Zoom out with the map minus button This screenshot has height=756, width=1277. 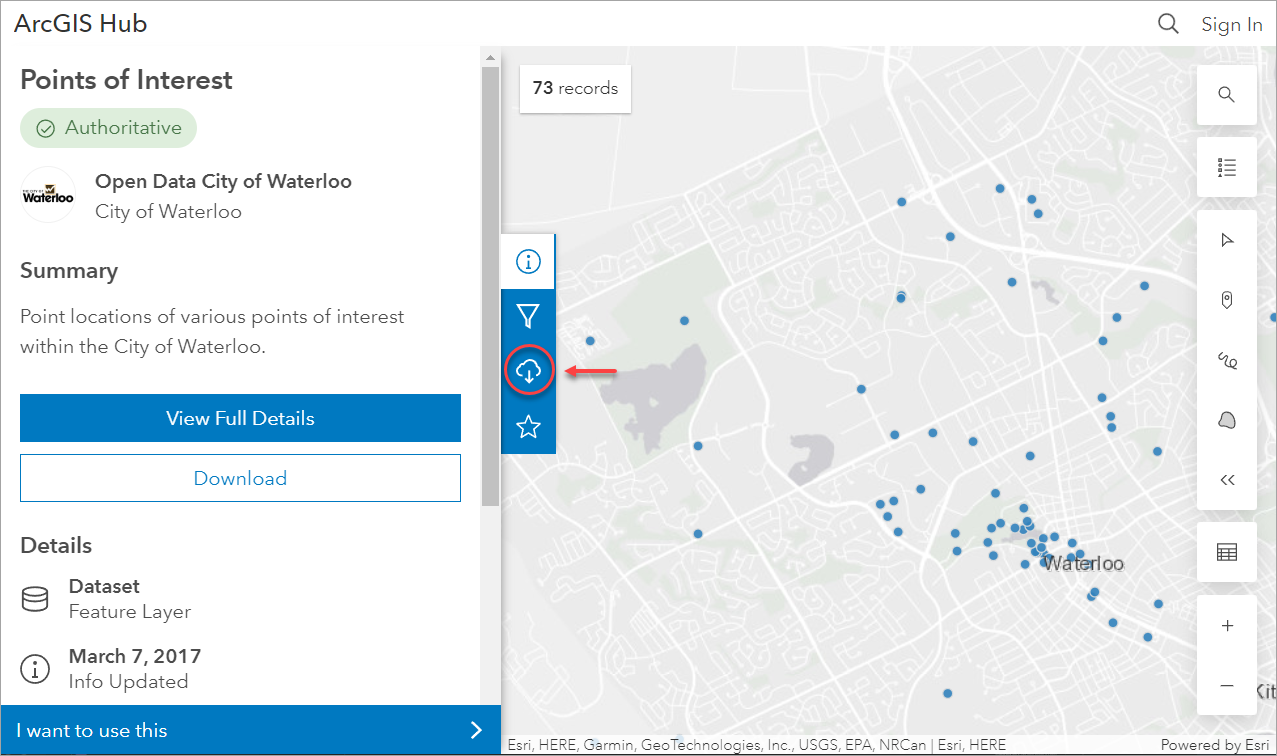(1227, 686)
